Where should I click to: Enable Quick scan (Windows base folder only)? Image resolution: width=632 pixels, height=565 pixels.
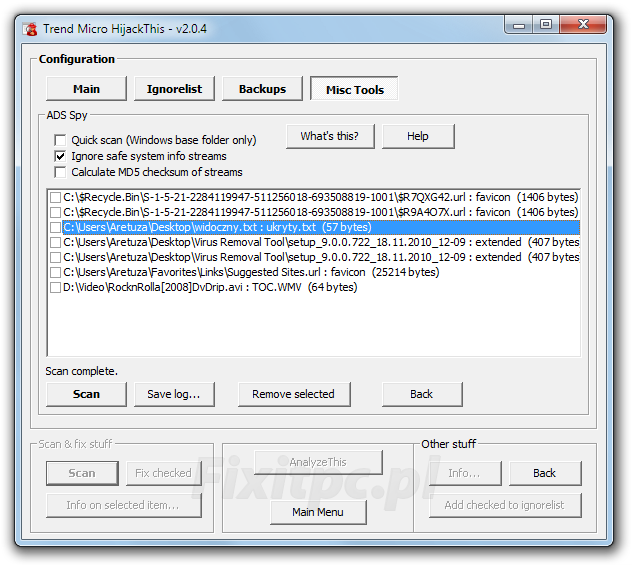(x=60, y=140)
